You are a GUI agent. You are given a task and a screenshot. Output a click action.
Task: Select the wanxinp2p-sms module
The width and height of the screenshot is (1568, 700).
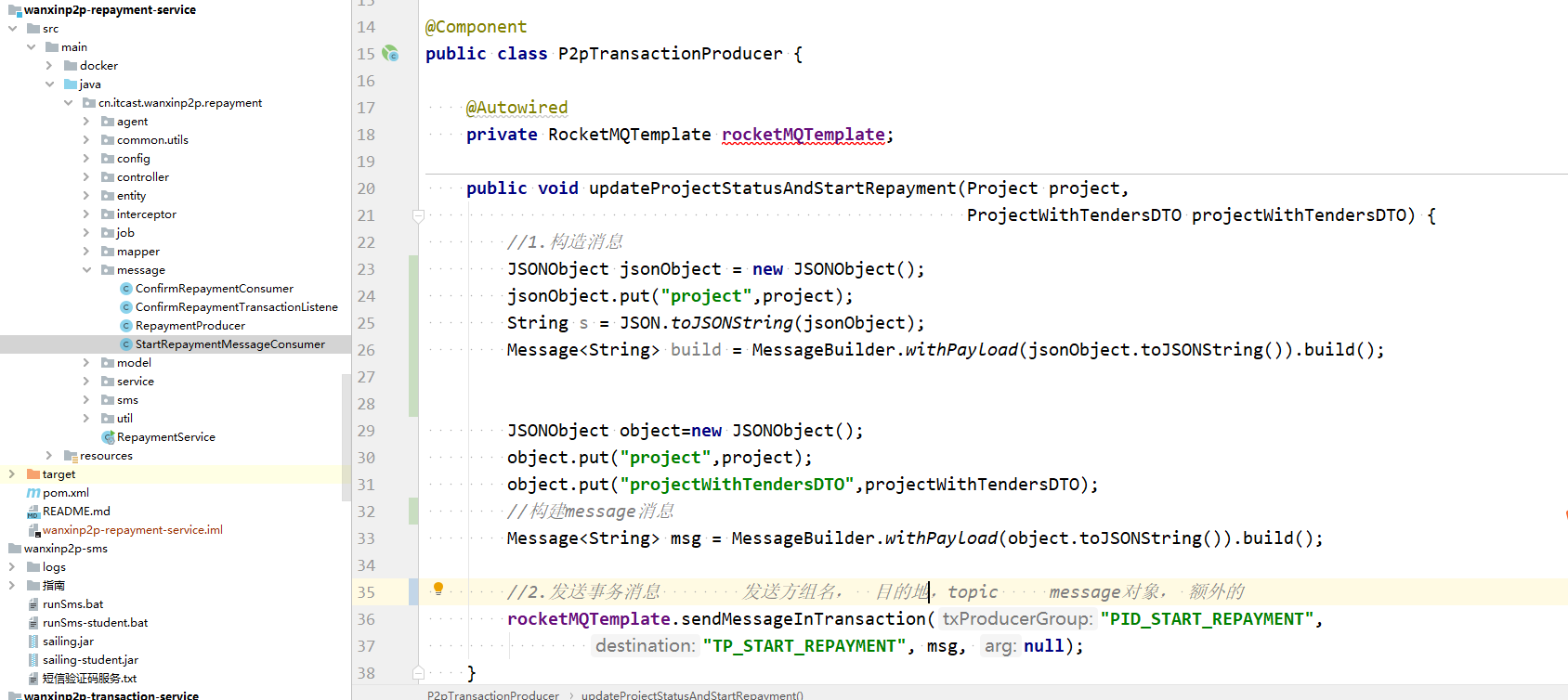point(65,549)
